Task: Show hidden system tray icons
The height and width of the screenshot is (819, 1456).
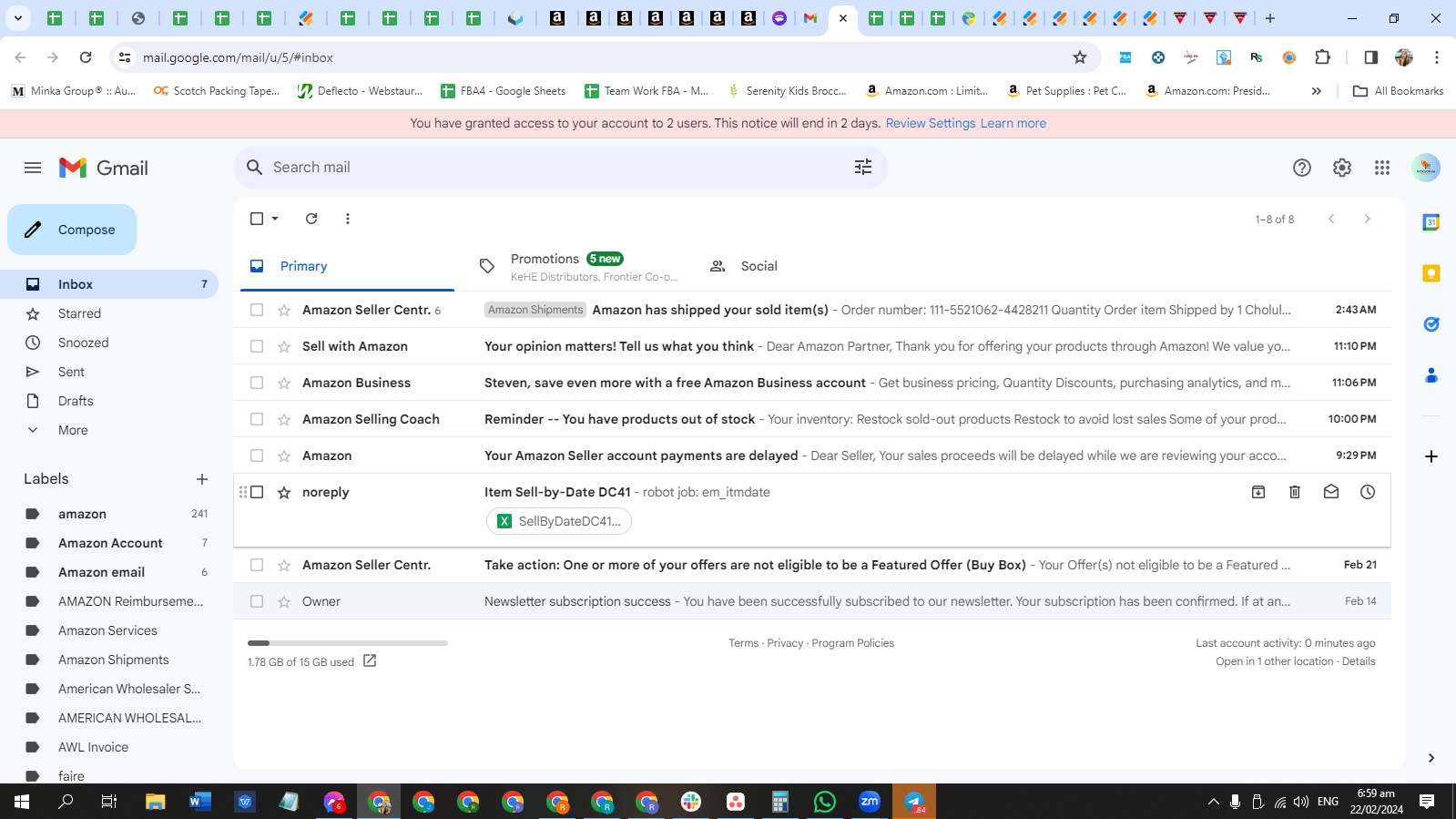Action: click(x=1213, y=802)
